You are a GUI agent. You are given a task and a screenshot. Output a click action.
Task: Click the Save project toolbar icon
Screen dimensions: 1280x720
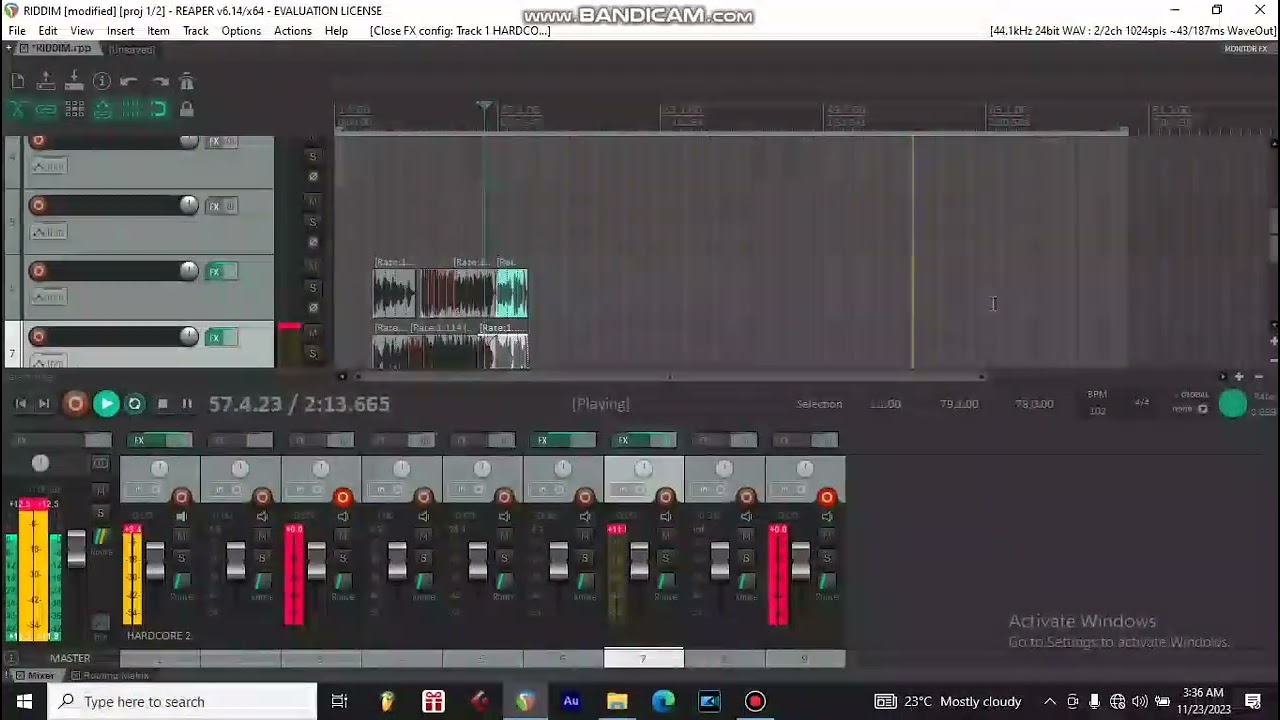click(x=74, y=82)
